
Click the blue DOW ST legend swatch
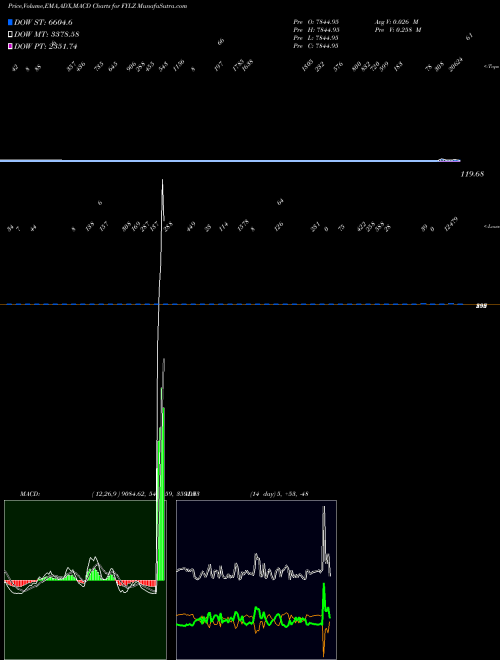click(10, 22)
